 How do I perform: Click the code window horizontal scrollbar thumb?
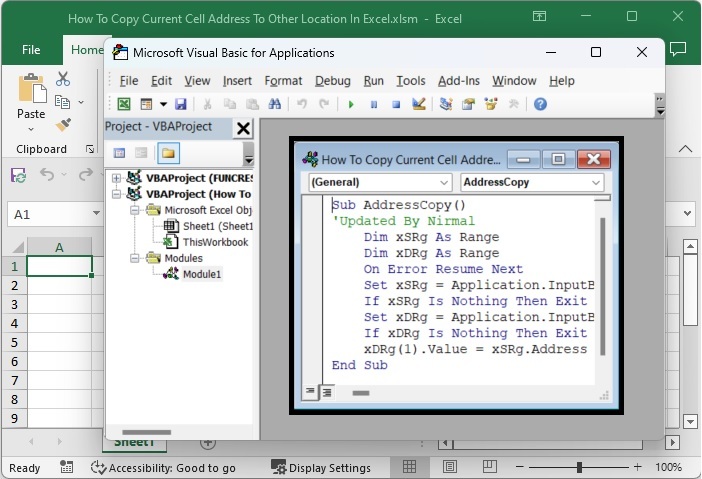click(361, 393)
